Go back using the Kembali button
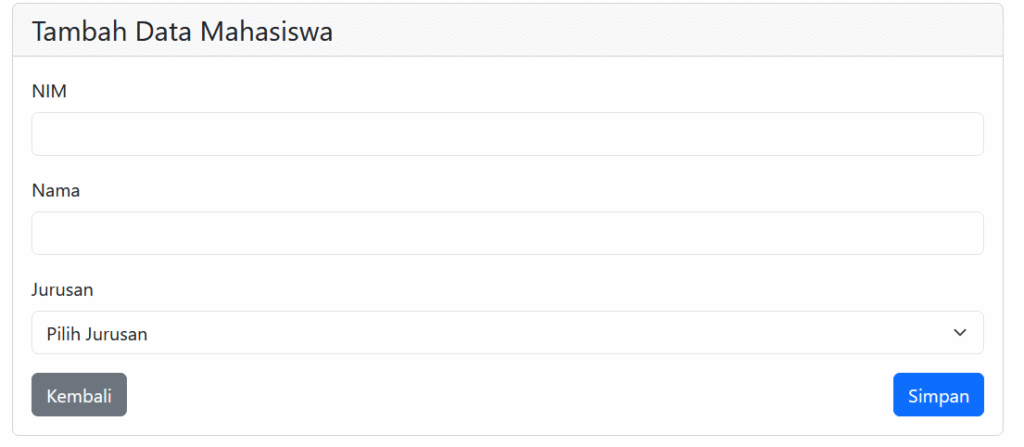This screenshot has height=447, width=1024. (x=79, y=395)
